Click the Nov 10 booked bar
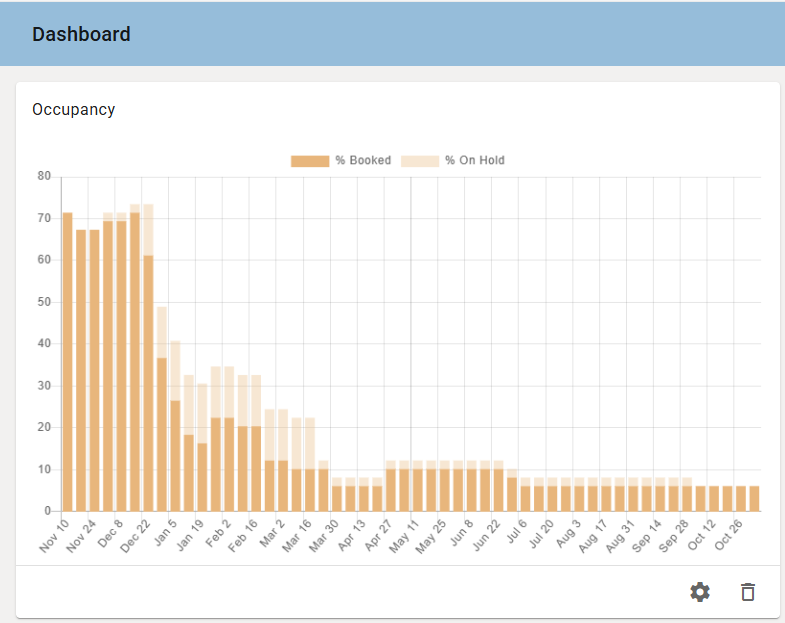This screenshot has height=623, width=785. 68,360
